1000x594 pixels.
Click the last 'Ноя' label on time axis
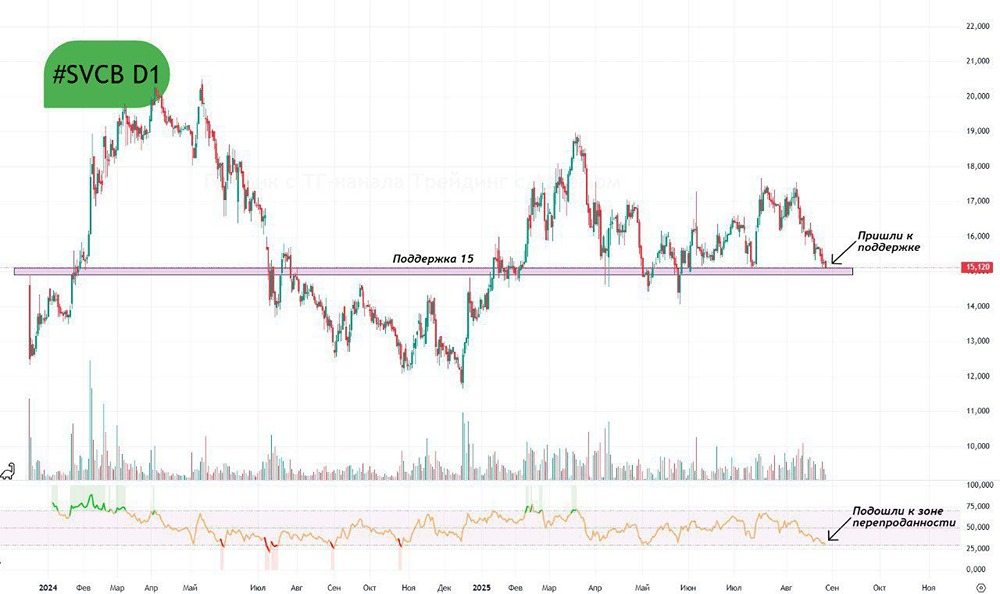click(929, 588)
